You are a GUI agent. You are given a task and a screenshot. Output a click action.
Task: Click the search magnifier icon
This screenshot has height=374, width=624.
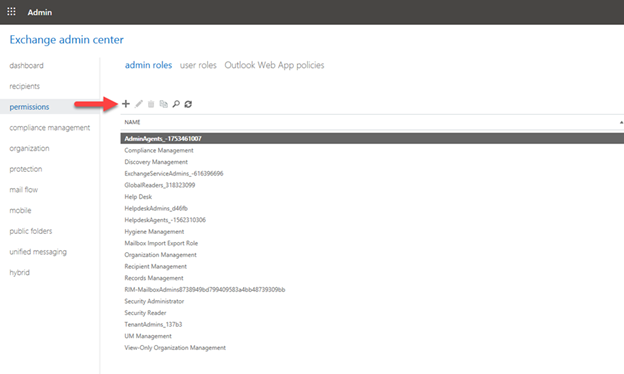point(176,104)
